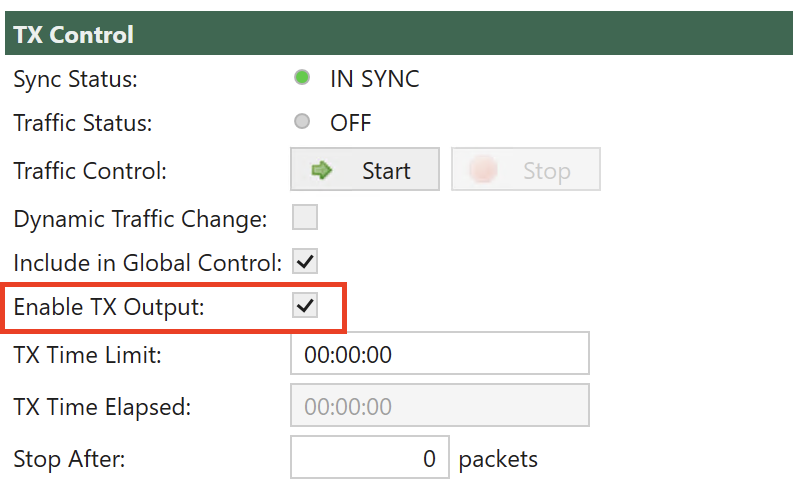Click the Stop After packets field

coord(370,458)
